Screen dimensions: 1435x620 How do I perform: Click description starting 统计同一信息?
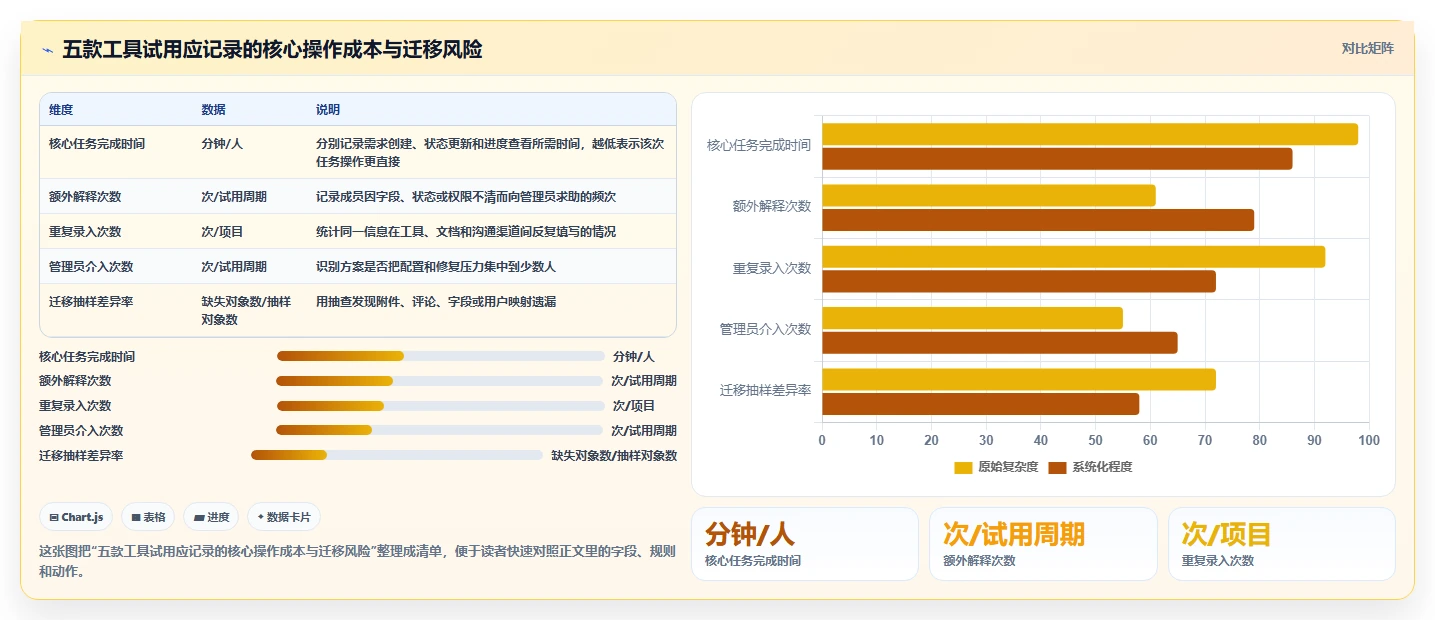tap(466, 231)
